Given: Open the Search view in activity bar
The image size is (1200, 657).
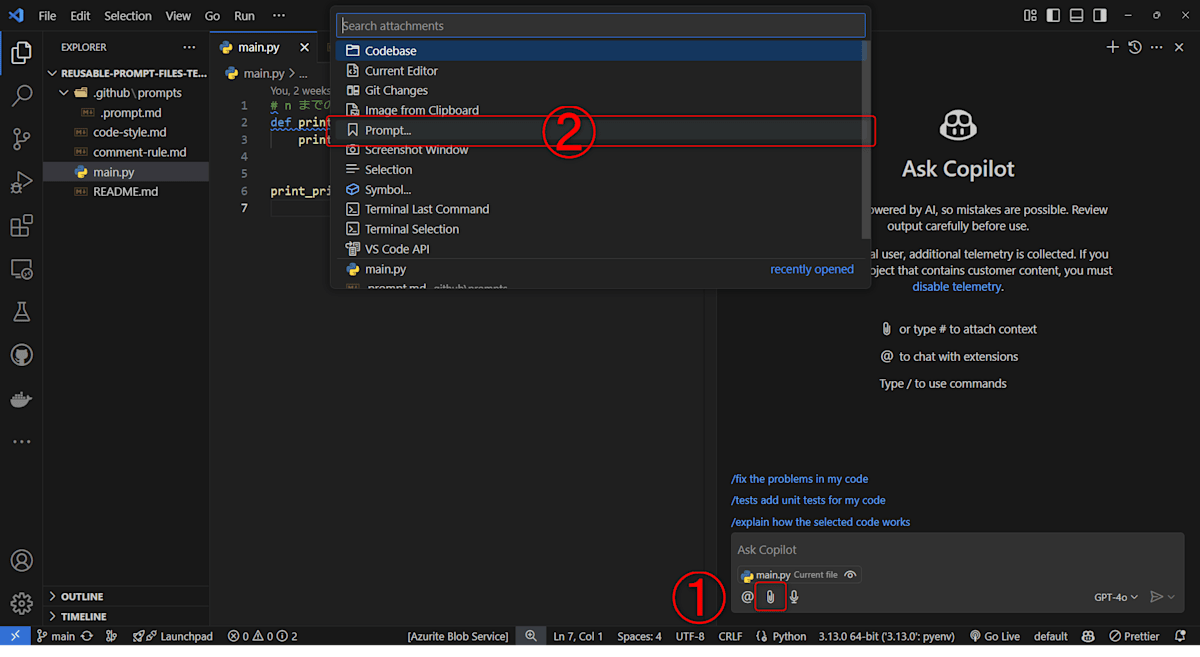Looking at the screenshot, I should (x=21, y=96).
